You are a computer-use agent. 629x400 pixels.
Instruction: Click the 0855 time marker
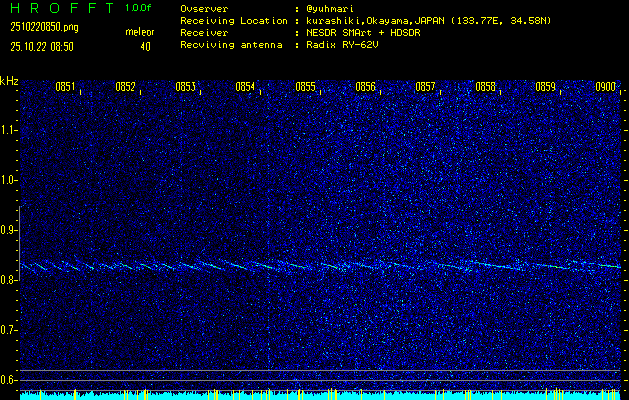coord(305,88)
